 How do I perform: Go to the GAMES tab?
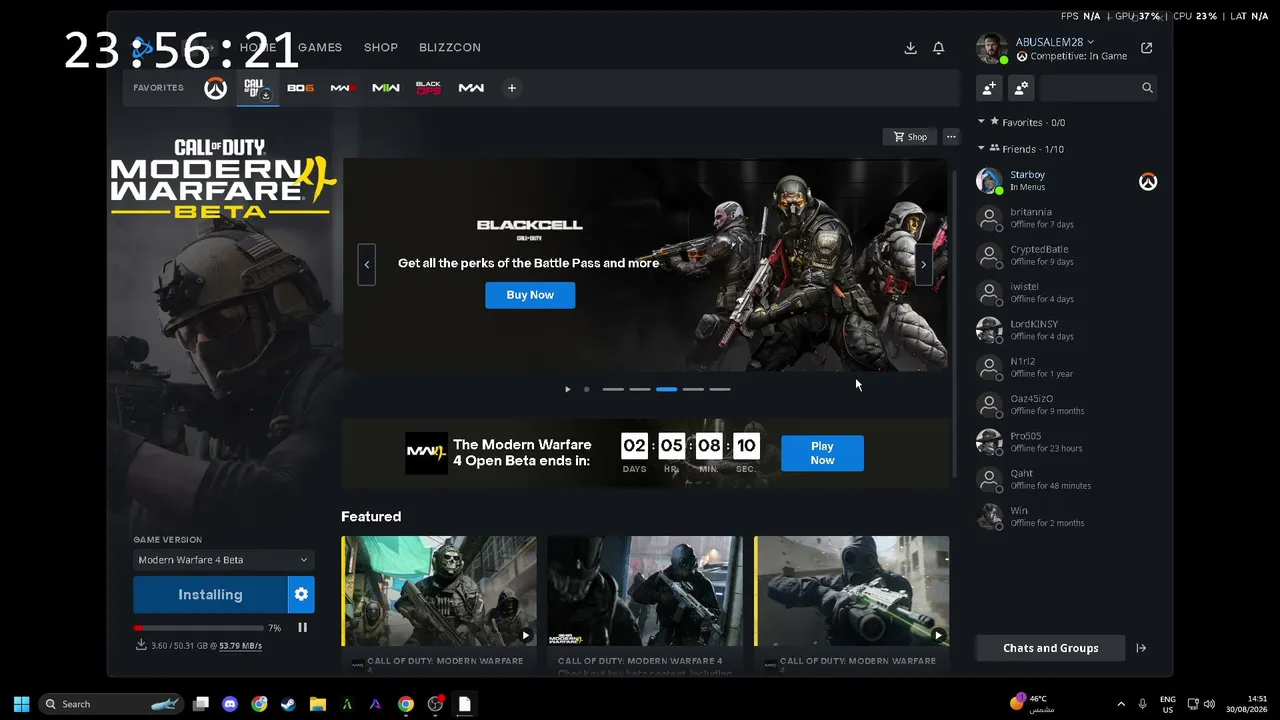coord(320,47)
